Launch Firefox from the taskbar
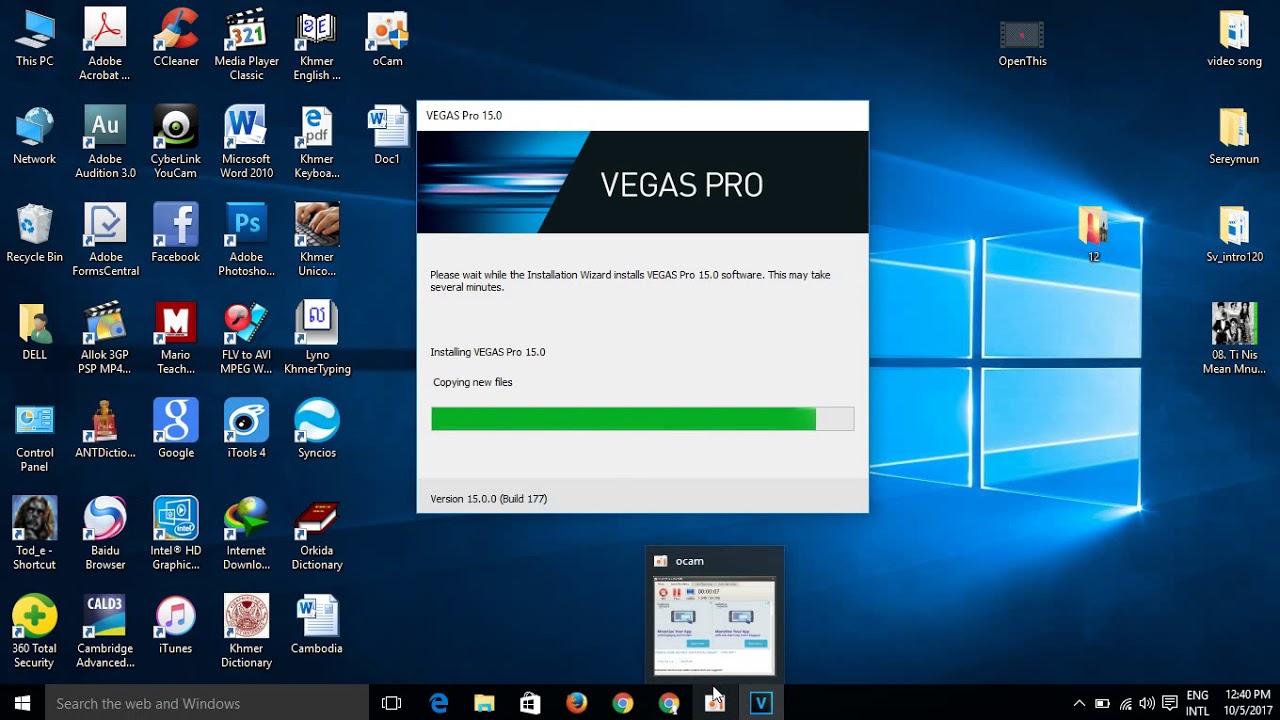 pyautogui.click(x=576, y=703)
